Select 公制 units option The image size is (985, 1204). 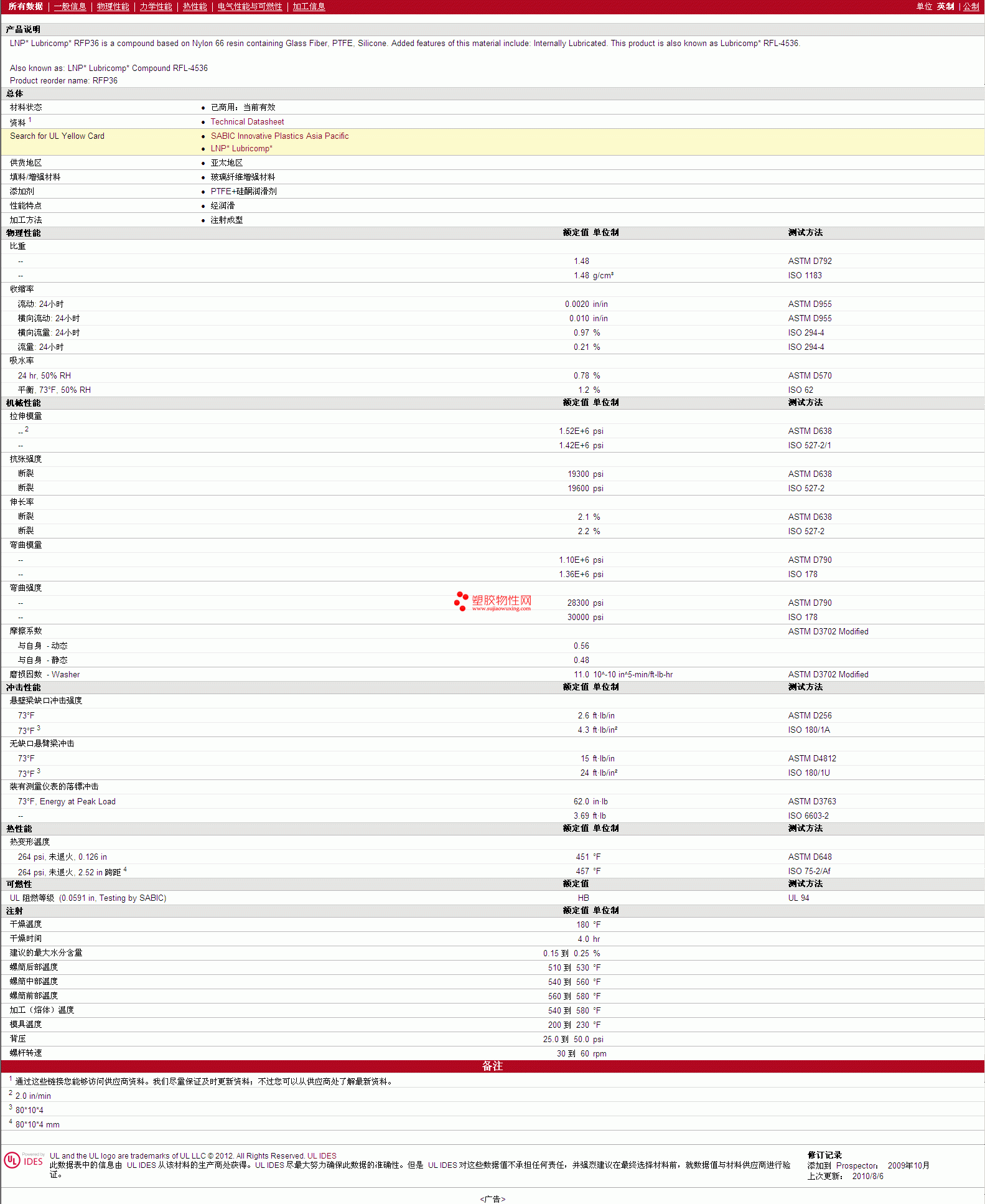[x=971, y=6]
